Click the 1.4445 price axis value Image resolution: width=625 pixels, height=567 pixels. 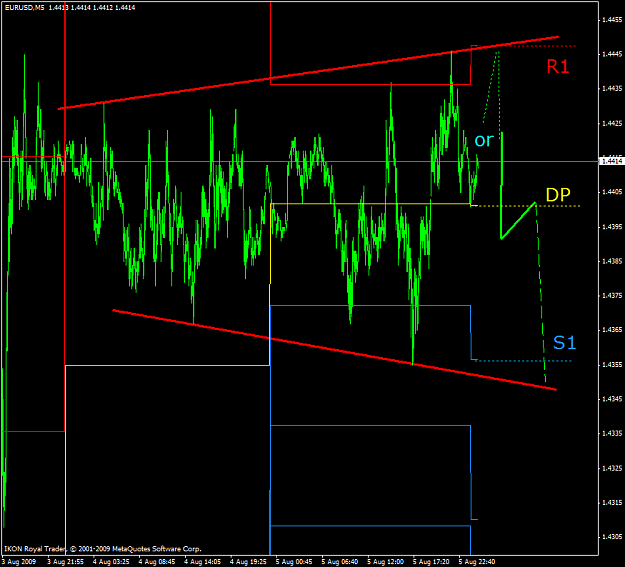(612, 54)
